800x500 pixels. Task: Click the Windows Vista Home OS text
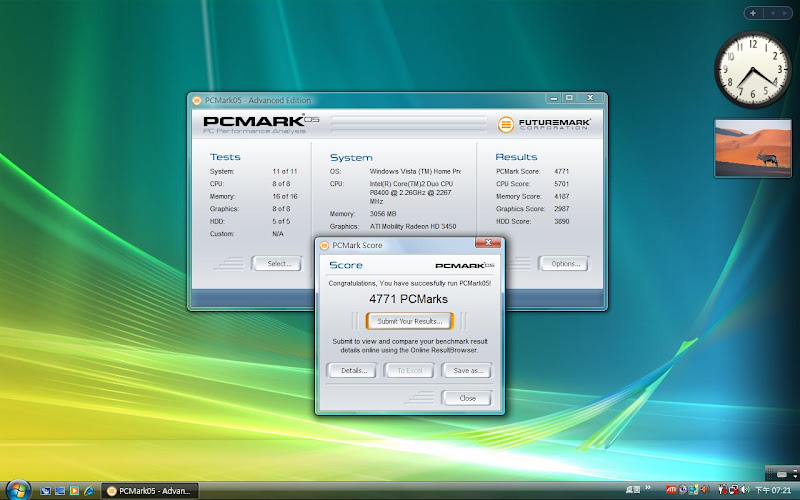point(415,171)
